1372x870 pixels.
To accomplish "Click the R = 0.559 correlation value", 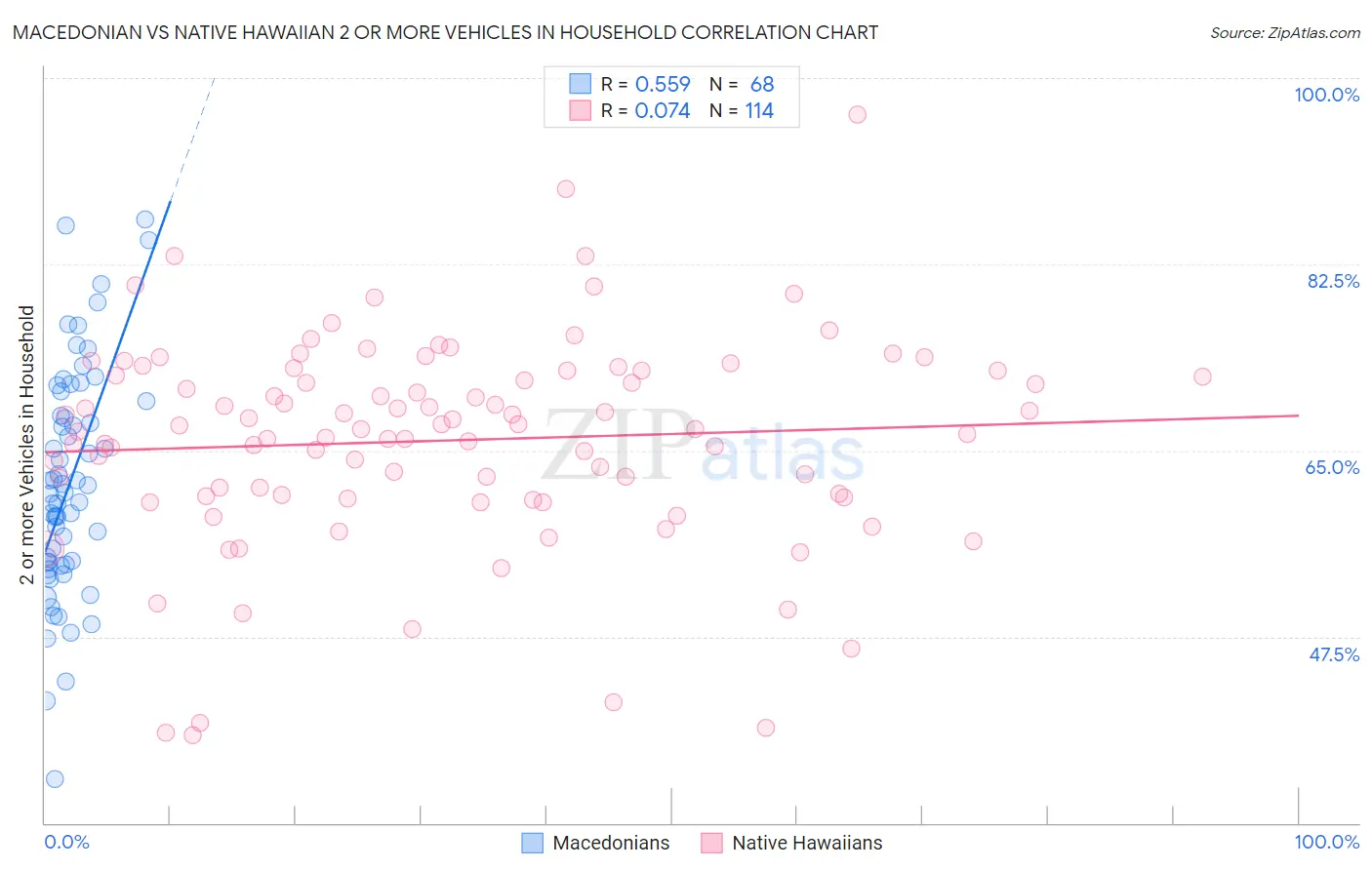I will tap(645, 84).
